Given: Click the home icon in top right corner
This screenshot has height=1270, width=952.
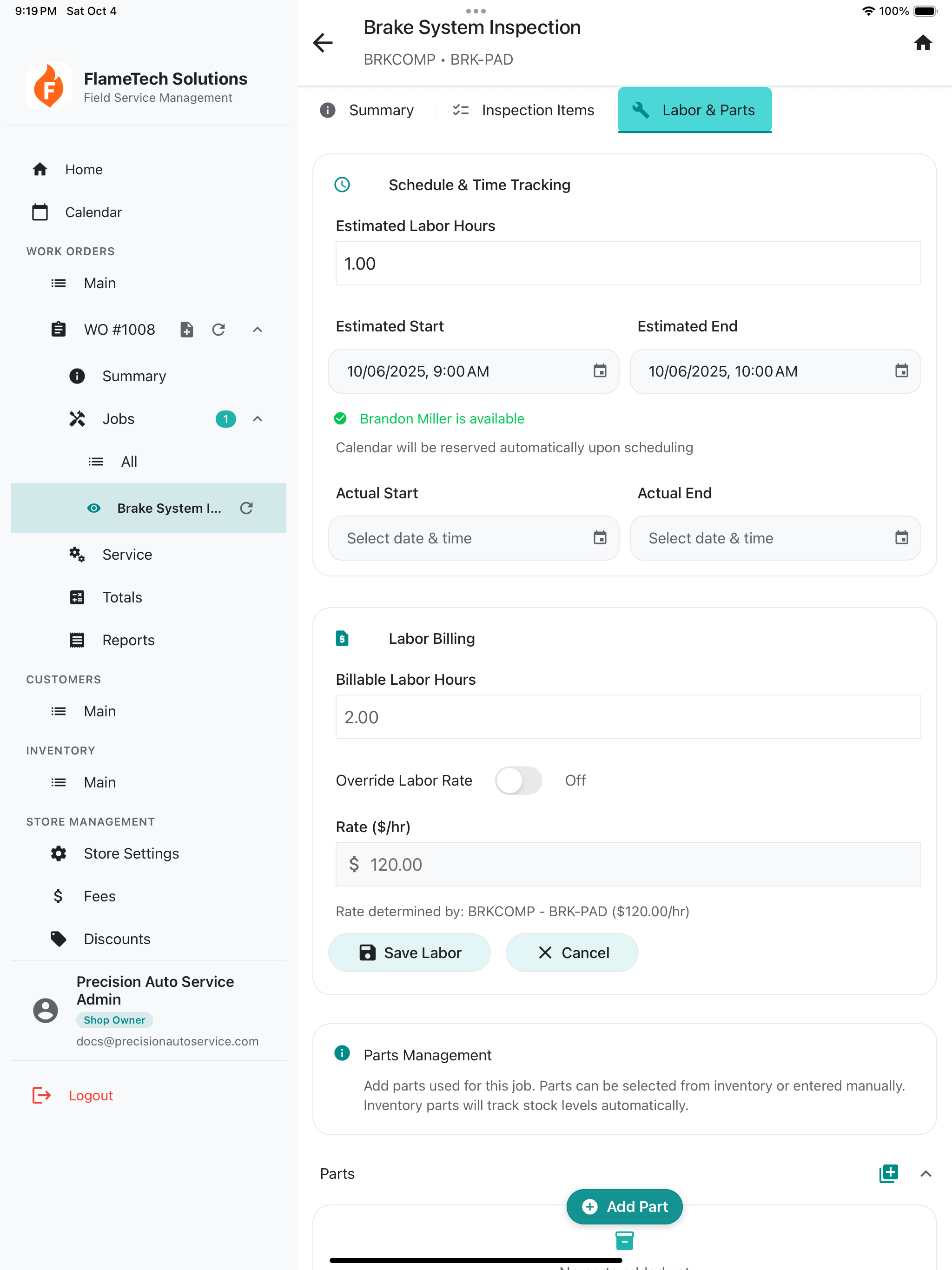Looking at the screenshot, I should pyautogui.click(x=923, y=43).
